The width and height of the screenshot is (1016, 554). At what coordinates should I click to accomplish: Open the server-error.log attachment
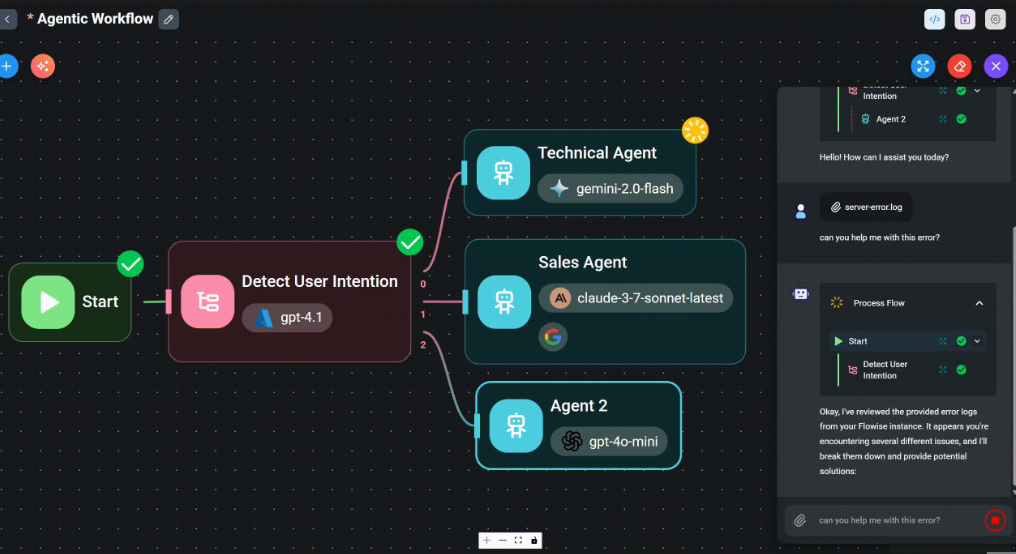pyautogui.click(x=866, y=207)
